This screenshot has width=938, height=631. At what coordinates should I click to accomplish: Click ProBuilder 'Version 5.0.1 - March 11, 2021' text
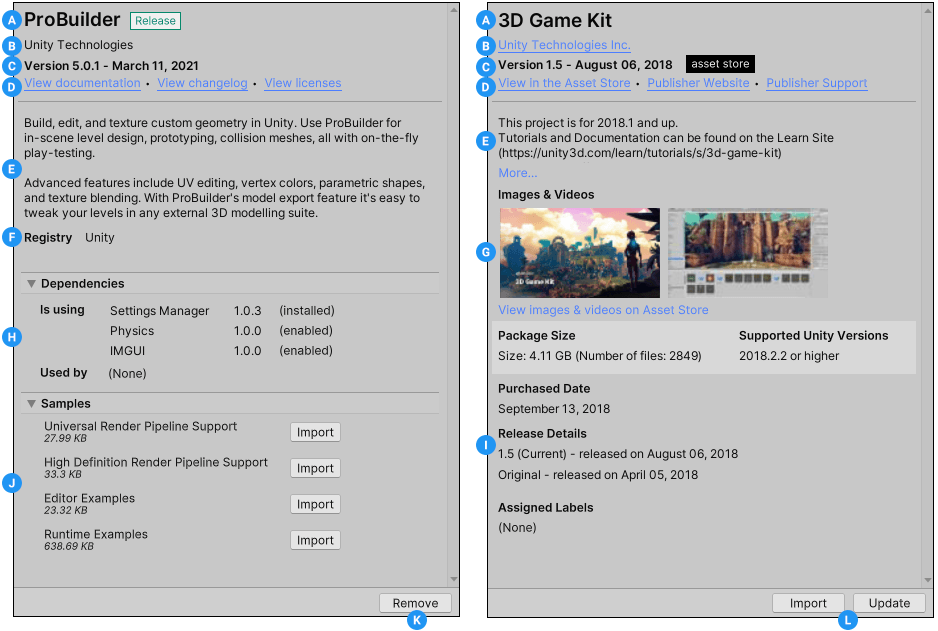[111, 66]
